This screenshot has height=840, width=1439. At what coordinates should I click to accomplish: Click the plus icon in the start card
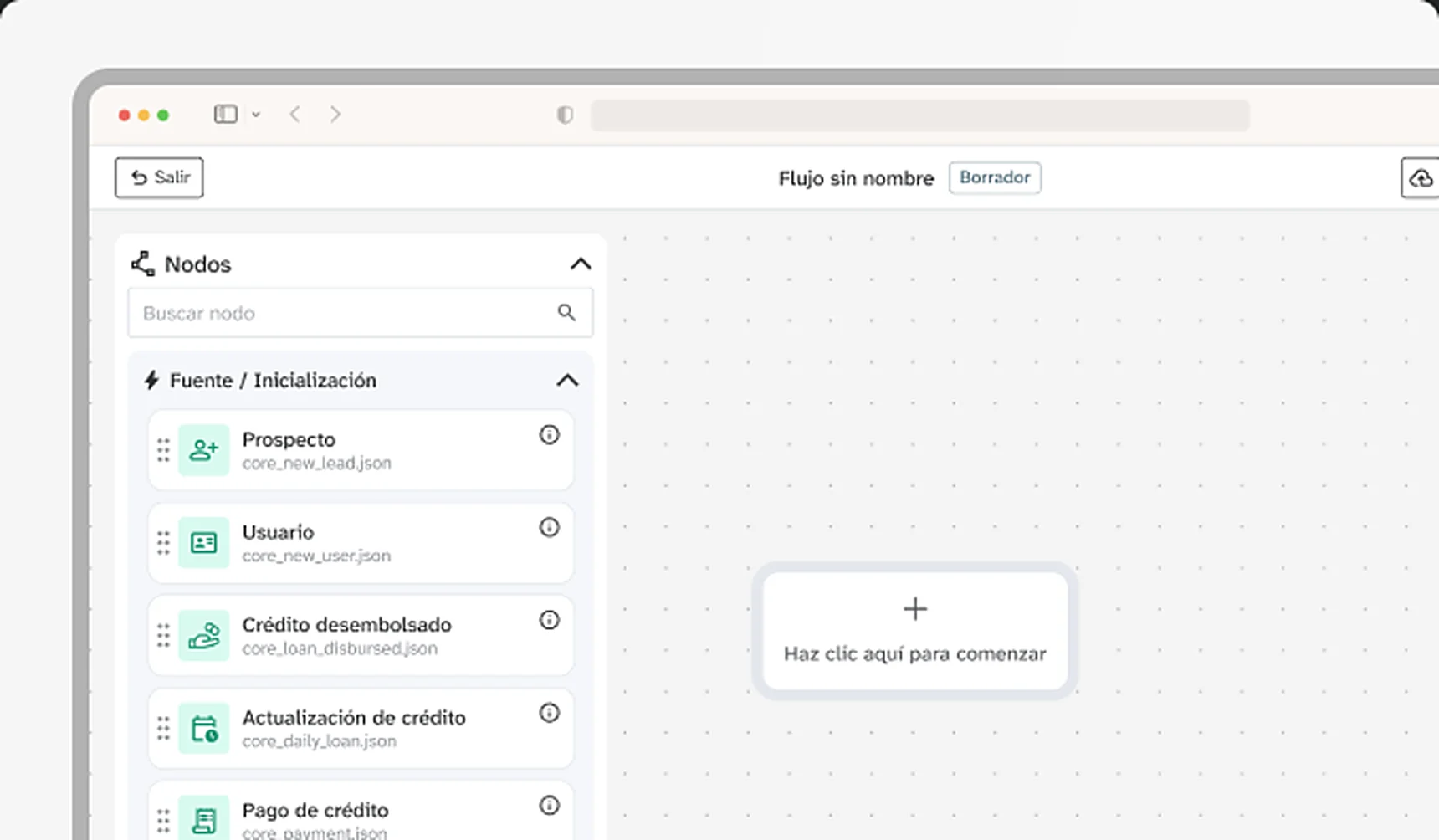915,608
